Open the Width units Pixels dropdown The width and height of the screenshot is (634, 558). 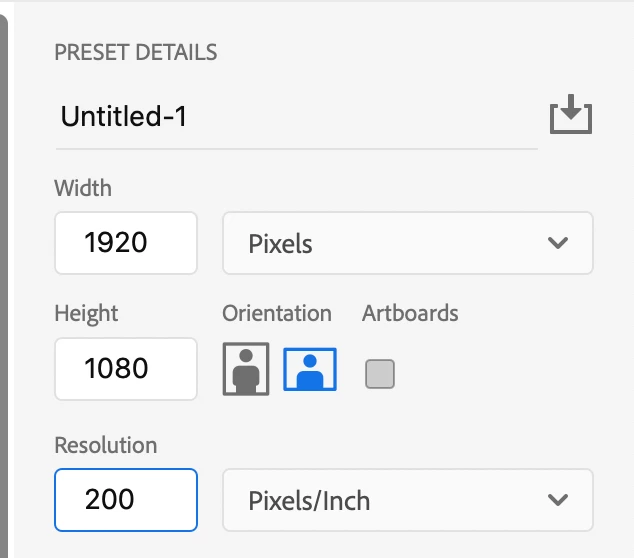pos(407,243)
